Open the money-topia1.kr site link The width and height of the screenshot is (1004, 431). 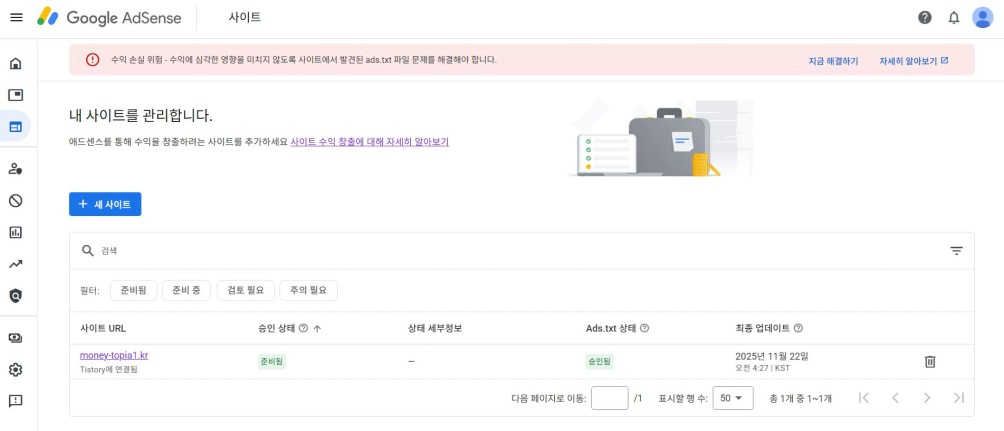tap(114, 355)
